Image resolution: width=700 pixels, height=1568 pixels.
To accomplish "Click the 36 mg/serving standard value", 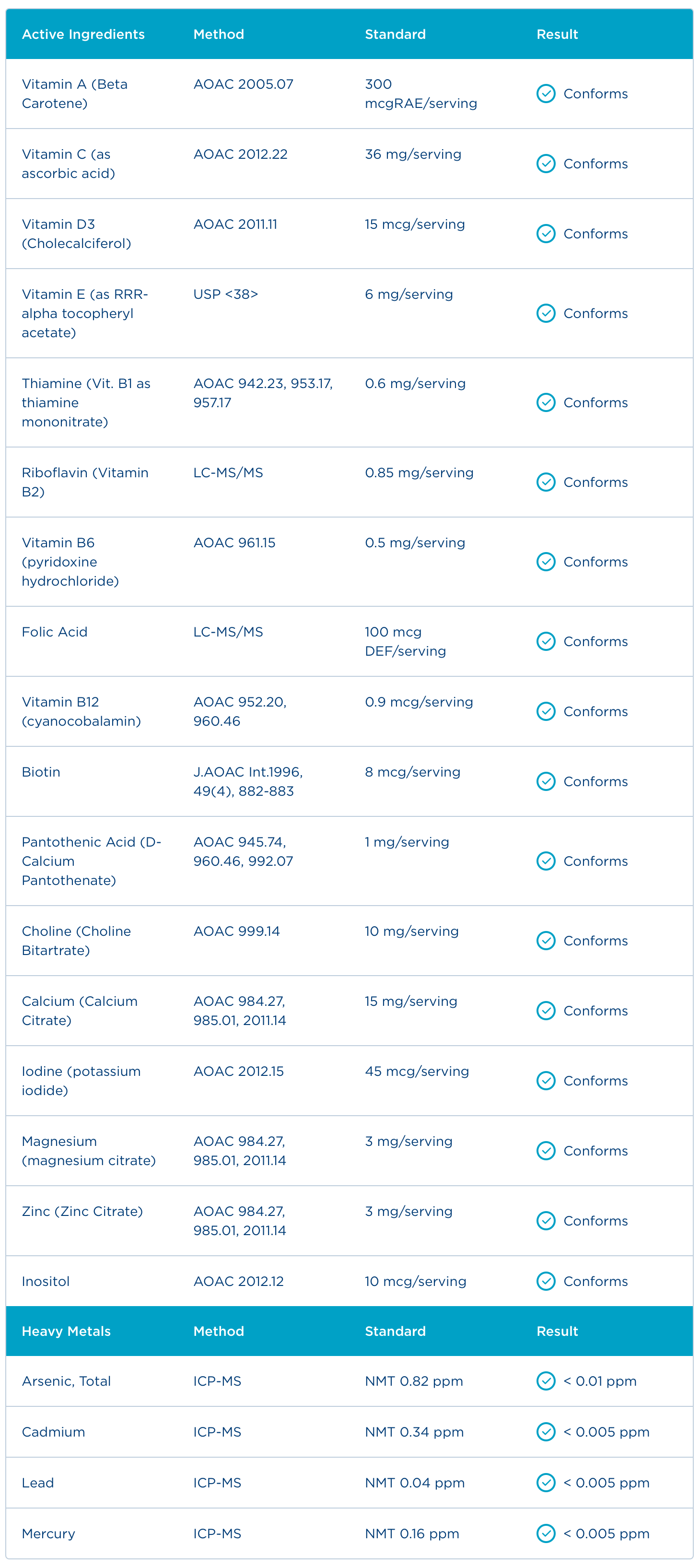I will pyautogui.click(x=413, y=154).
